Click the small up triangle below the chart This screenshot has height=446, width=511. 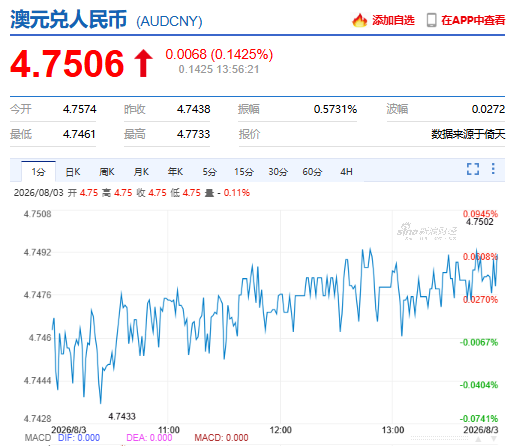(x=478, y=439)
